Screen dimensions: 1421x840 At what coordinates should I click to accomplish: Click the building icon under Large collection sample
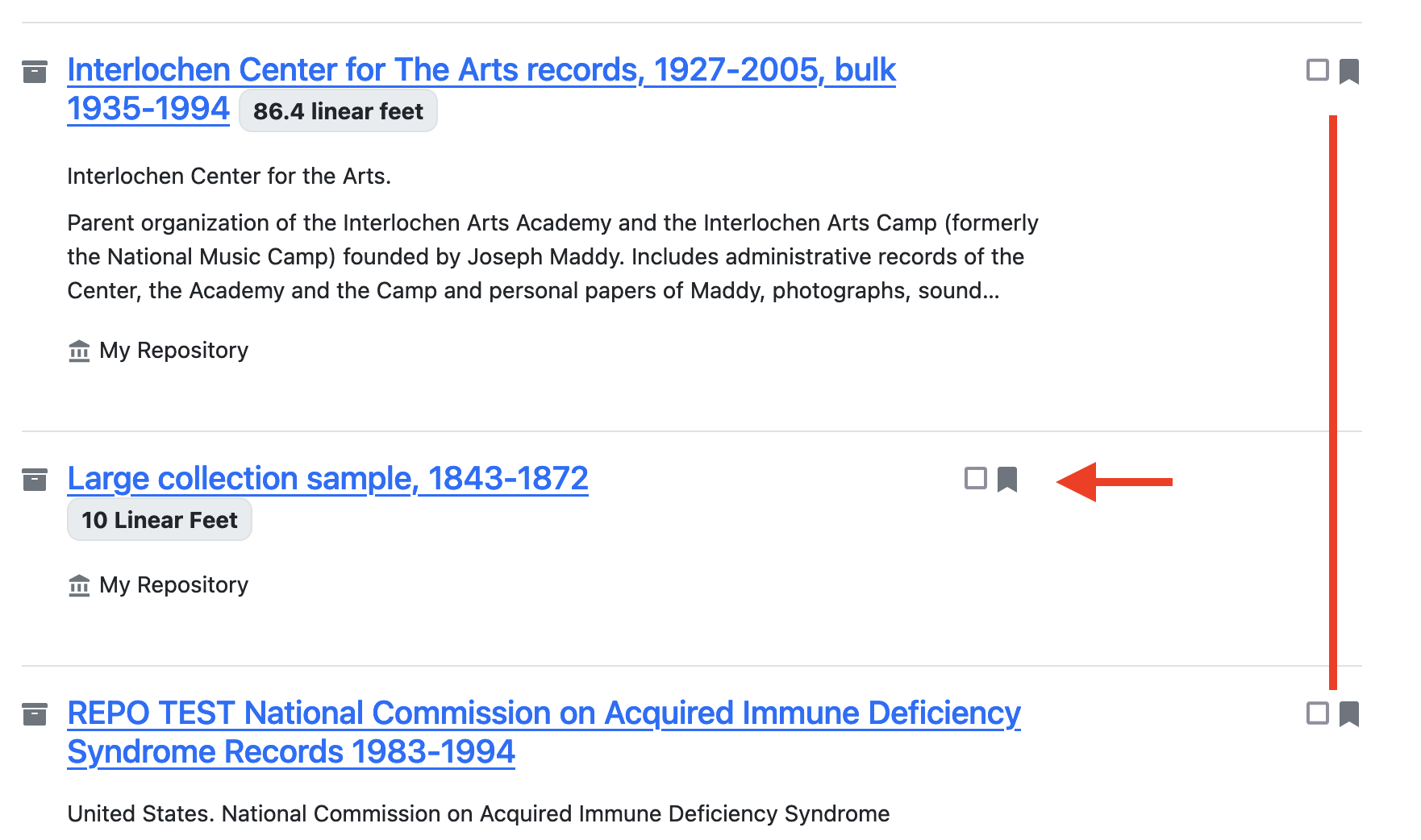point(78,586)
